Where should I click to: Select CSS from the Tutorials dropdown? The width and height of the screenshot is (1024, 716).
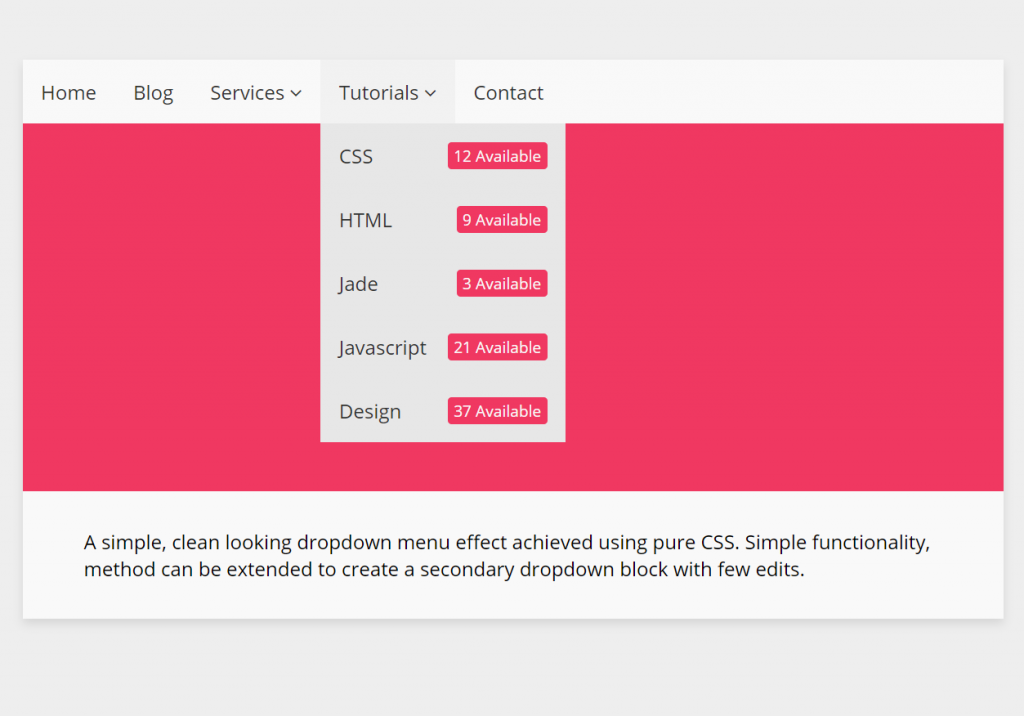click(x=356, y=156)
